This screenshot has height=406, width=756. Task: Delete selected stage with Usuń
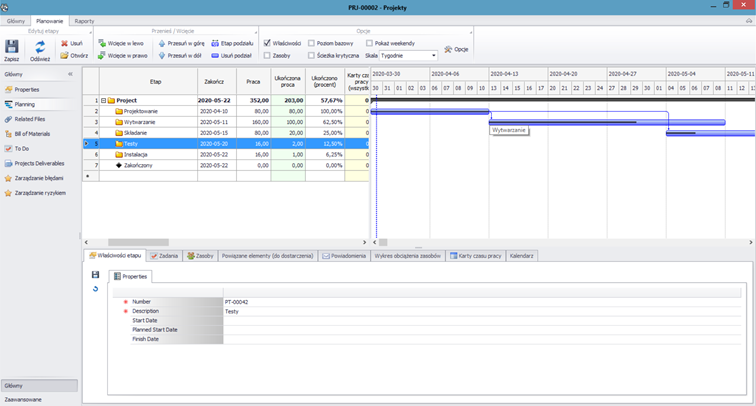[72, 43]
